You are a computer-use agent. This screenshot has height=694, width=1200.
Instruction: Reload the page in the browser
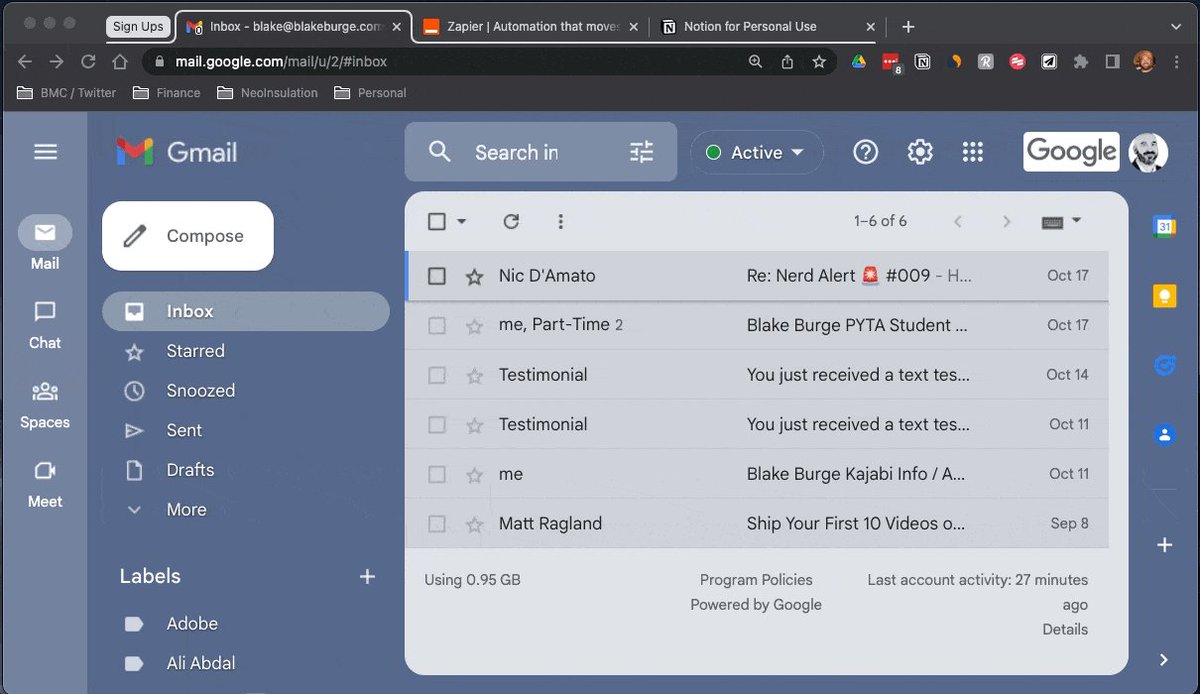(x=88, y=62)
